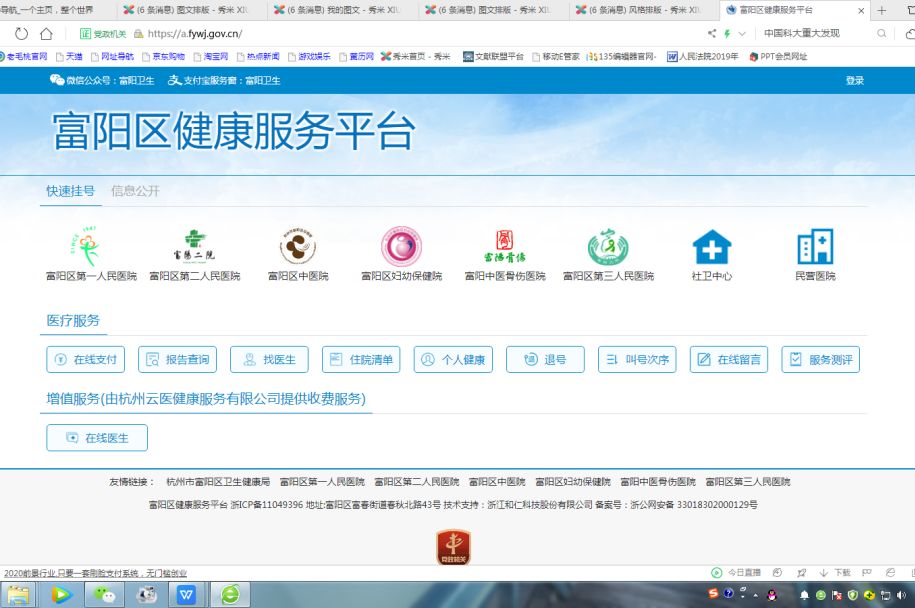Click the 住院清单 button
This screenshot has width=915, height=608.
[x=361, y=359]
